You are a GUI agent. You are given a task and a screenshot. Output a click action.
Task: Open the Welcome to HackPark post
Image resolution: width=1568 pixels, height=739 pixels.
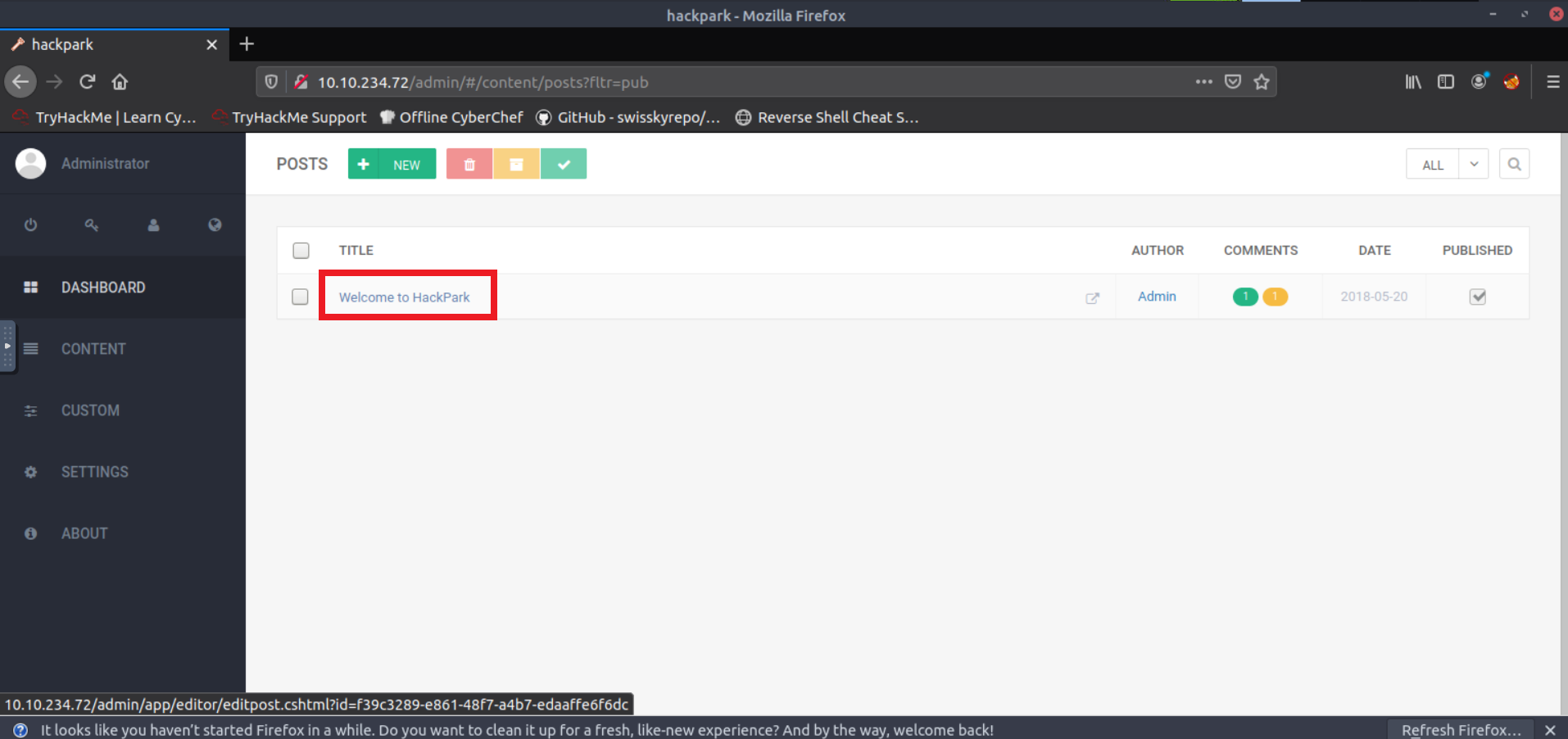pyautogui.click(x=404, y=297)
